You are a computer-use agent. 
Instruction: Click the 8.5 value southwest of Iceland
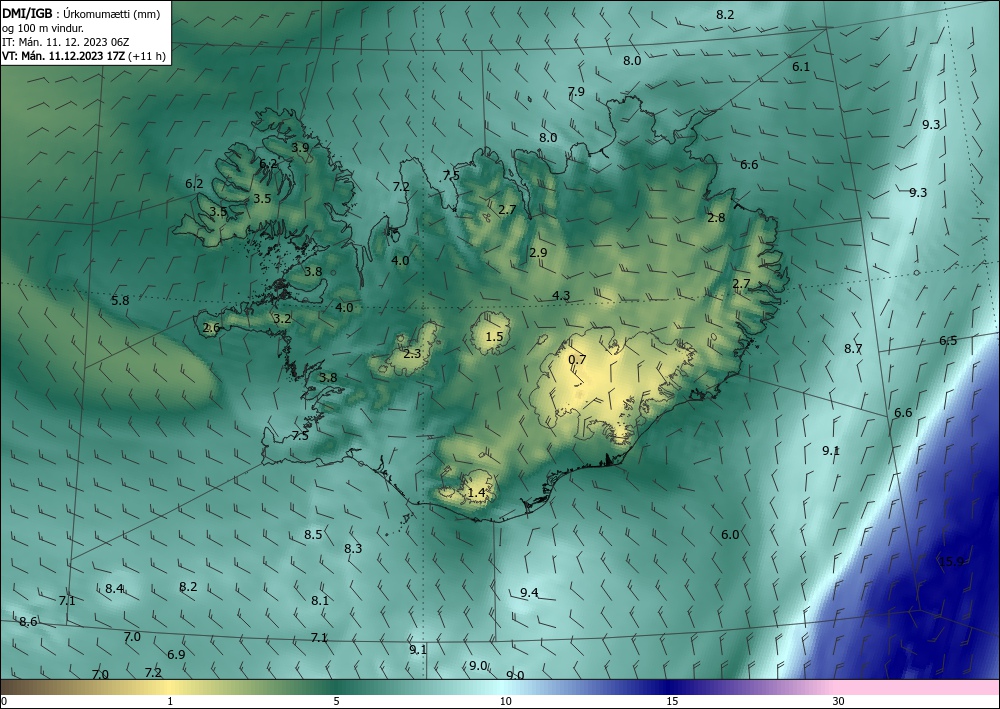pyautogui.click(x=312, y=534)
